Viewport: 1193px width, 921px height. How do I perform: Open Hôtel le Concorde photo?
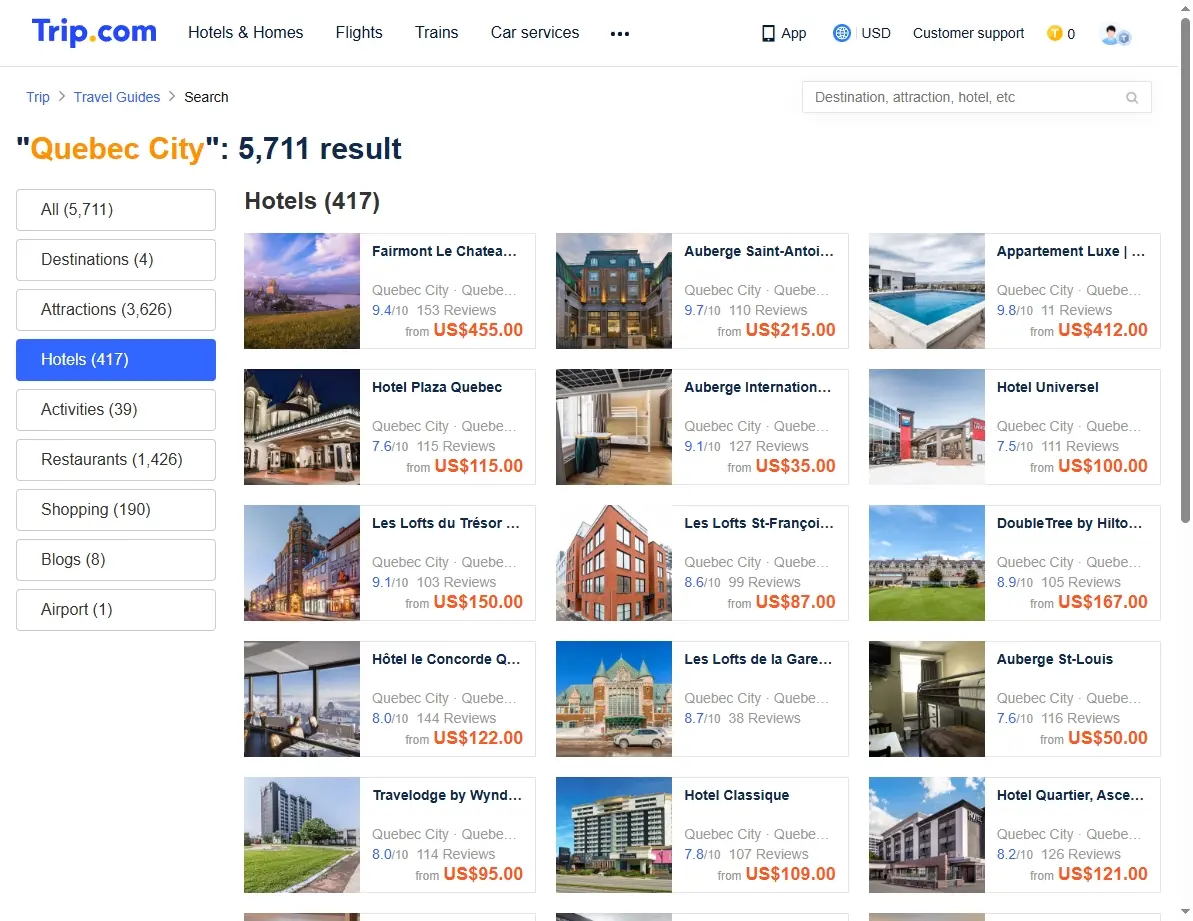click(302, 700)
